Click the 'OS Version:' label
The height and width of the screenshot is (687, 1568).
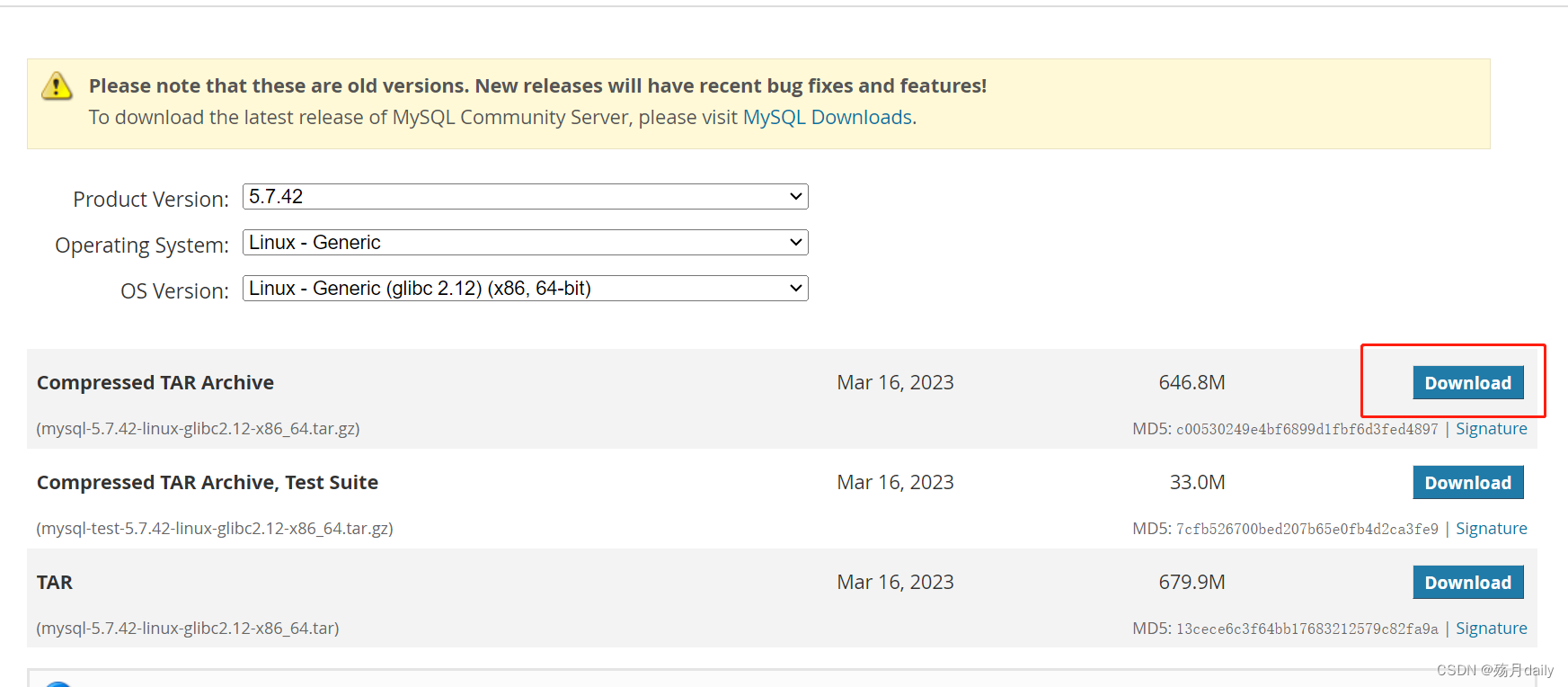[175, 291]
